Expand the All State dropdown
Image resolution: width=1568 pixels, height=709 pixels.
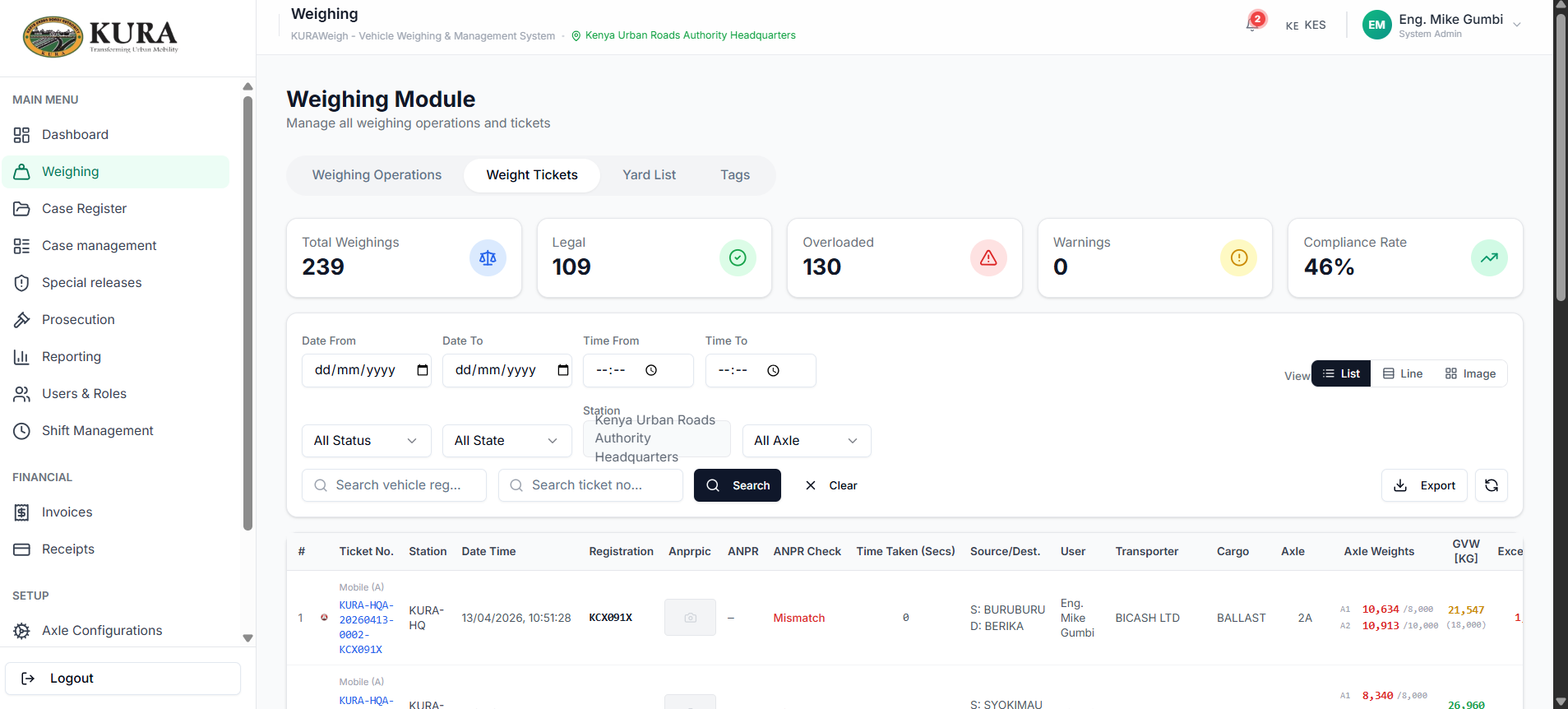pyautogui.click(x=506, y=441)
